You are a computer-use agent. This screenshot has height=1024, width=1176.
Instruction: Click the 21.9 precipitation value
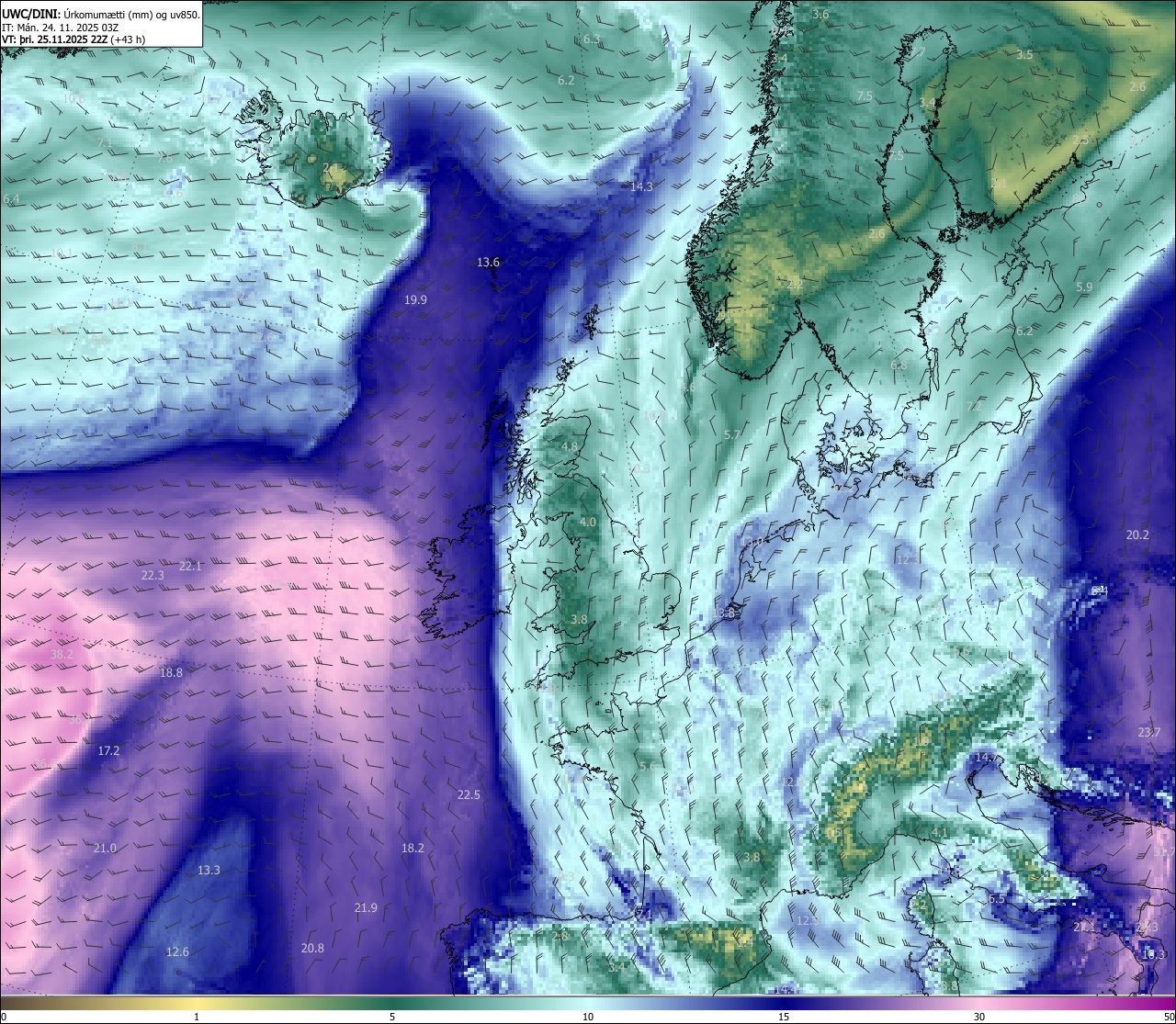point(366,908)
